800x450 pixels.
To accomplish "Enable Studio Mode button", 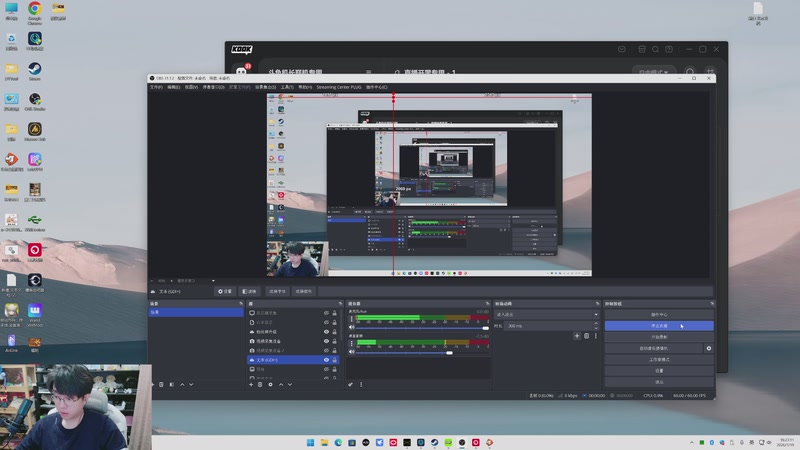I will coord(659,360).
